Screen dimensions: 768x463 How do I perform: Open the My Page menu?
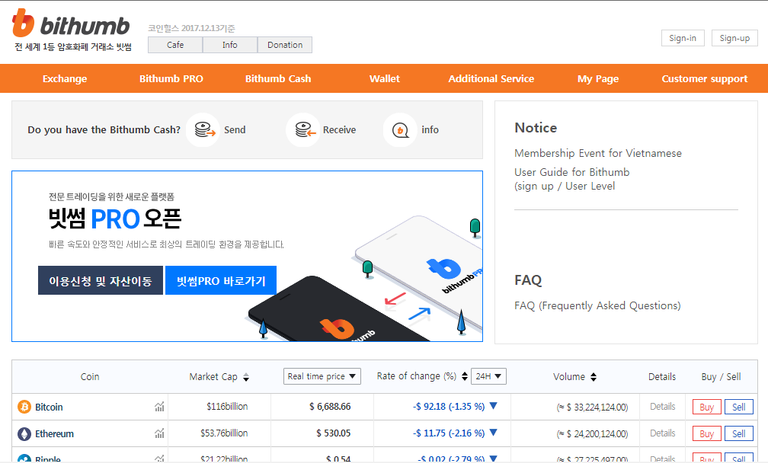point(598,78)
